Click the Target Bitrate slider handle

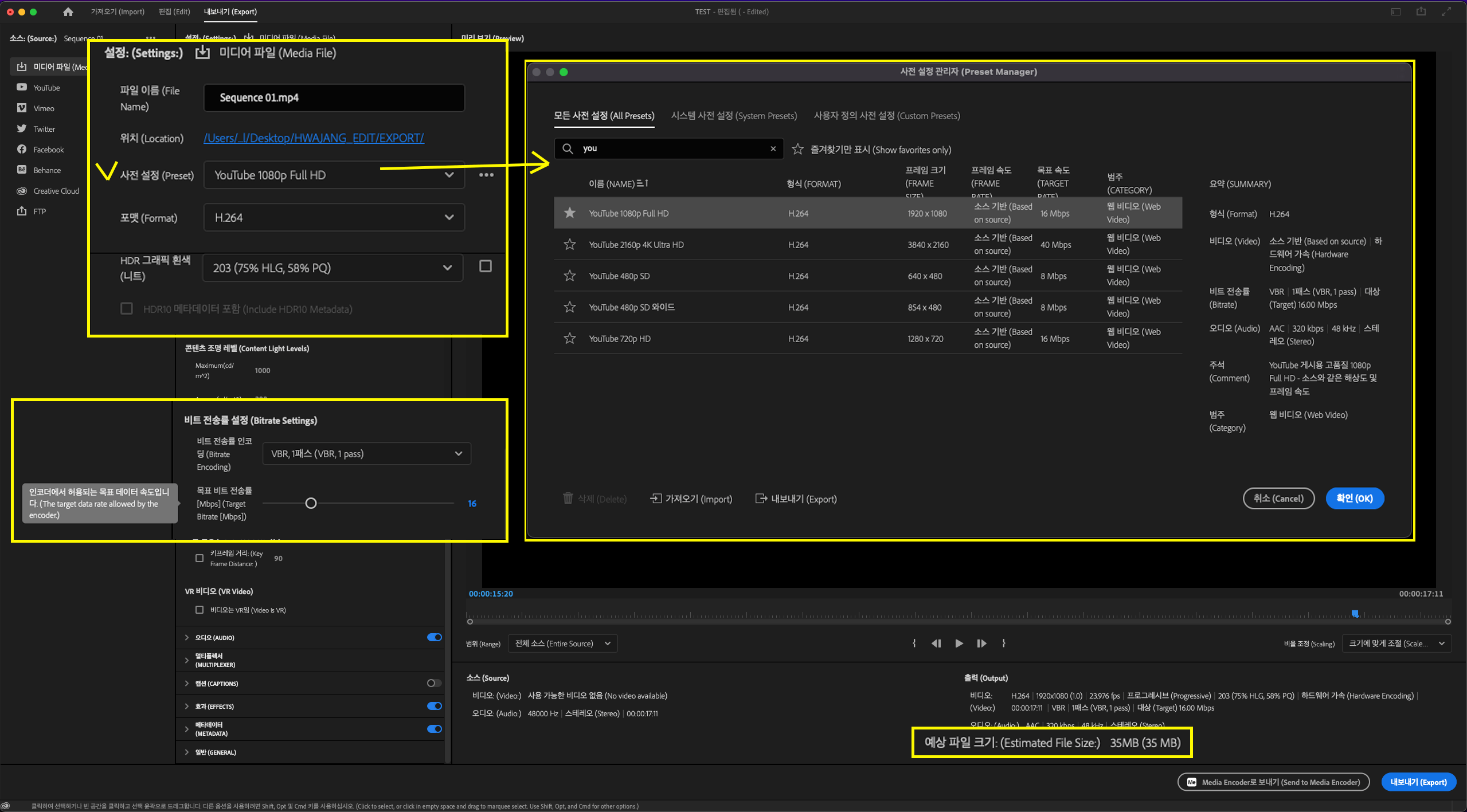(311, 503)
